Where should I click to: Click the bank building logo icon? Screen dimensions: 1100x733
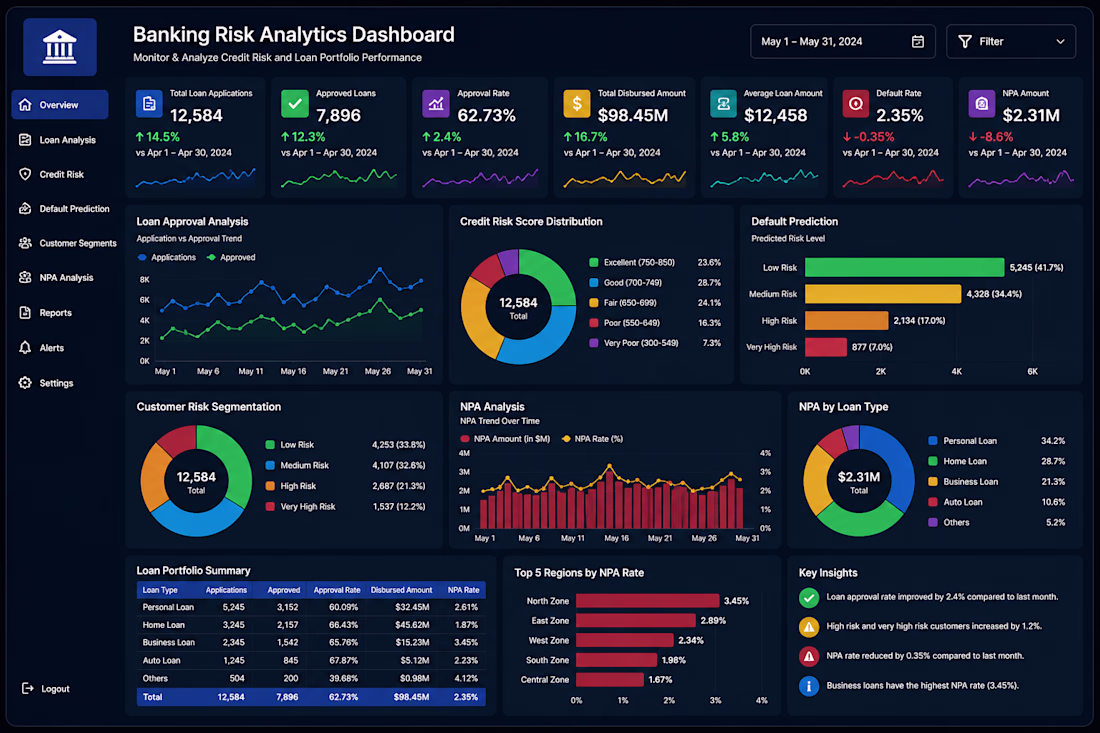coord(60,47)
